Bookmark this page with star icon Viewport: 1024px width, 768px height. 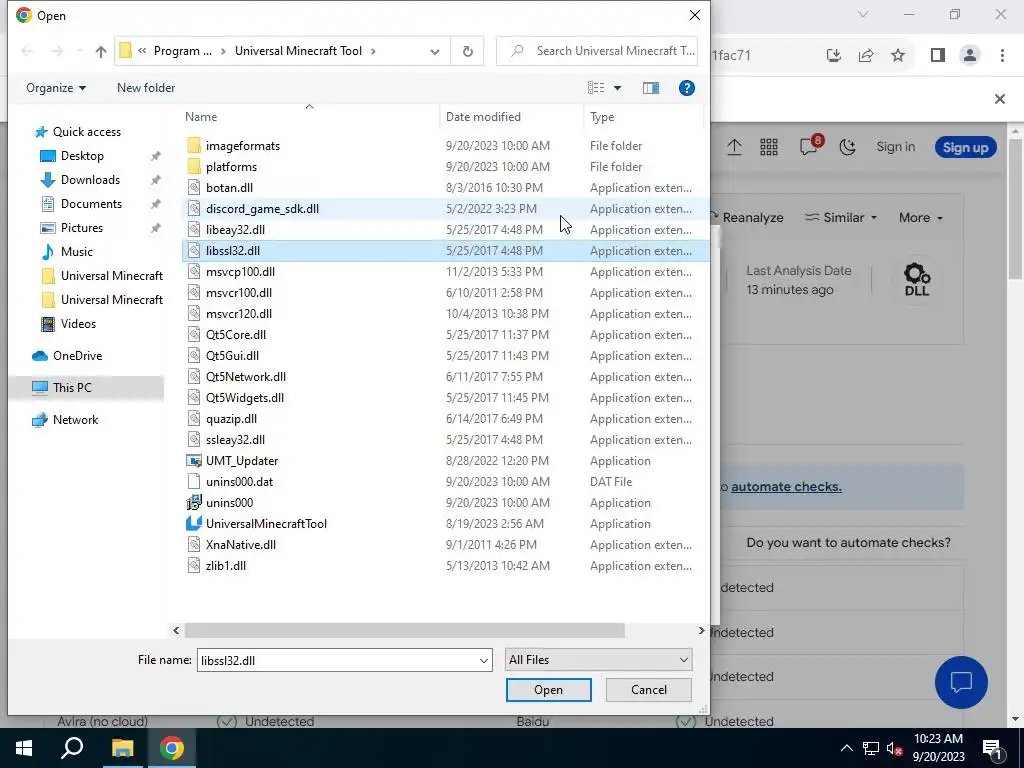tap(898, 56)
